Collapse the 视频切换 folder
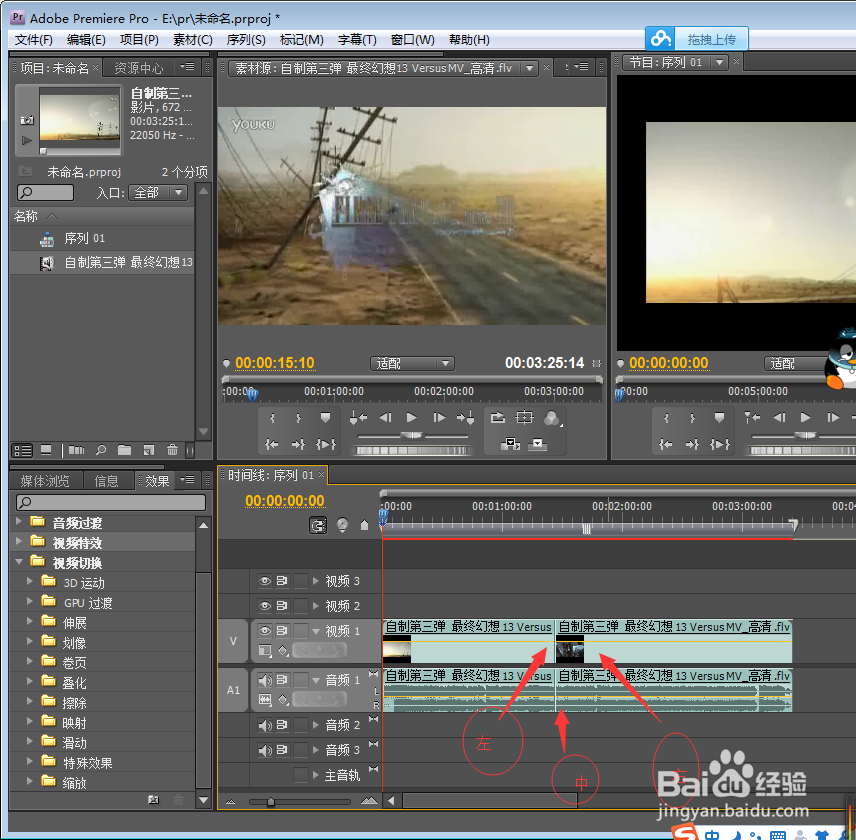856x840 pixels. (19, 561)
